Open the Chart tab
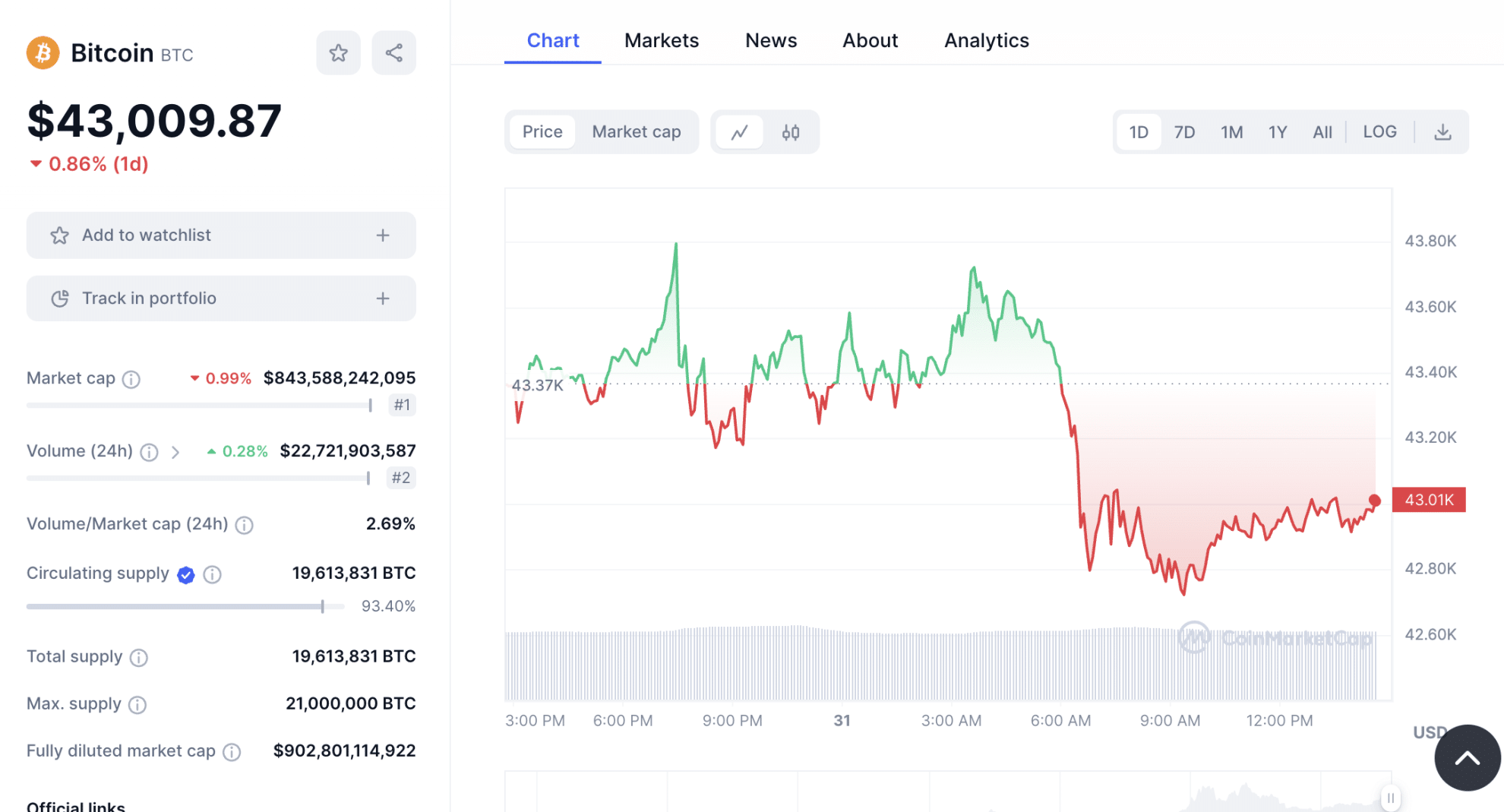Image resolution: width=1504 pixels, height=812 pixels. pyautogui.click(x=553, y=40)
